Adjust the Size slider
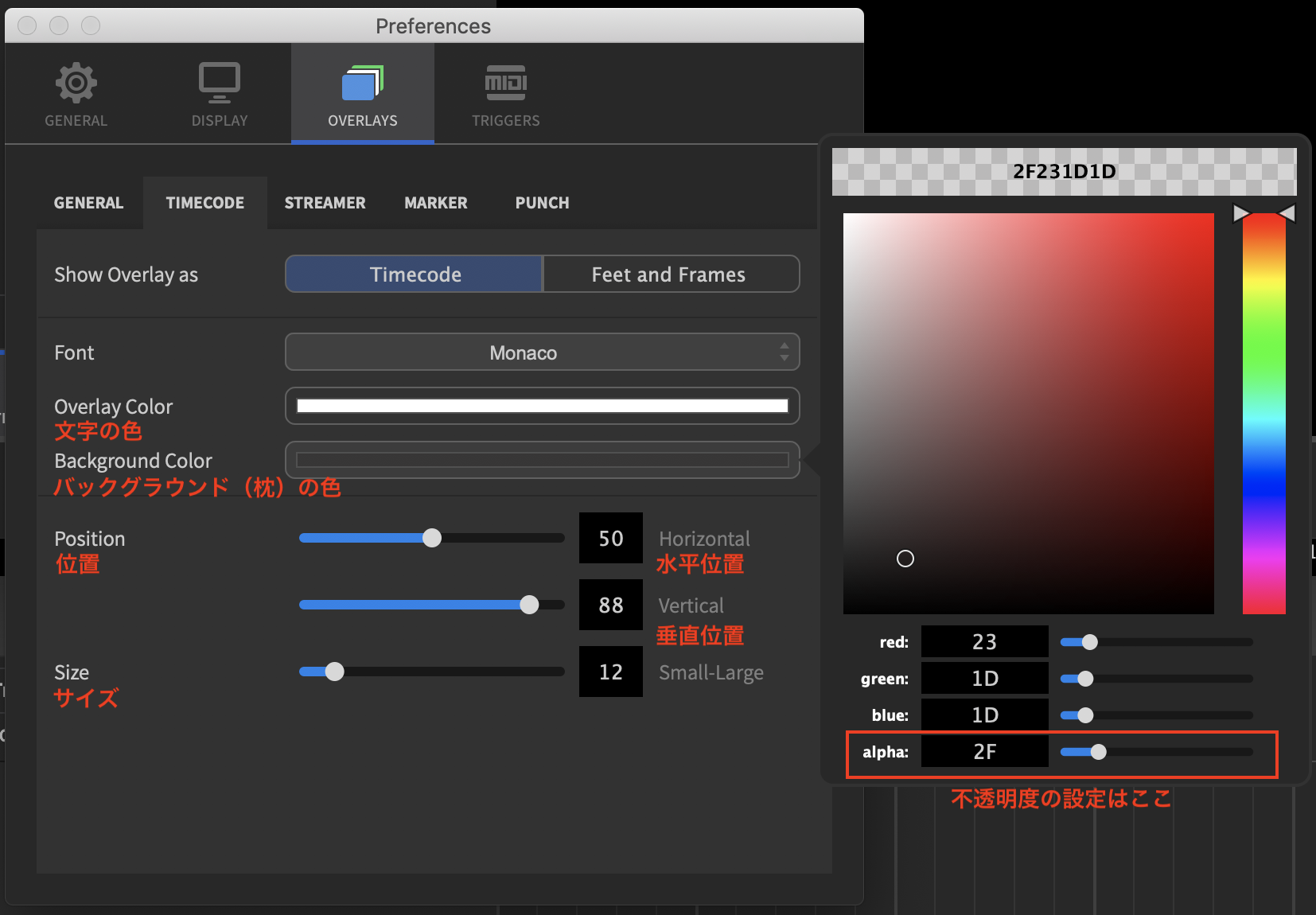The width and height of the screenshot is (1316, 915). tap(431, 672)
